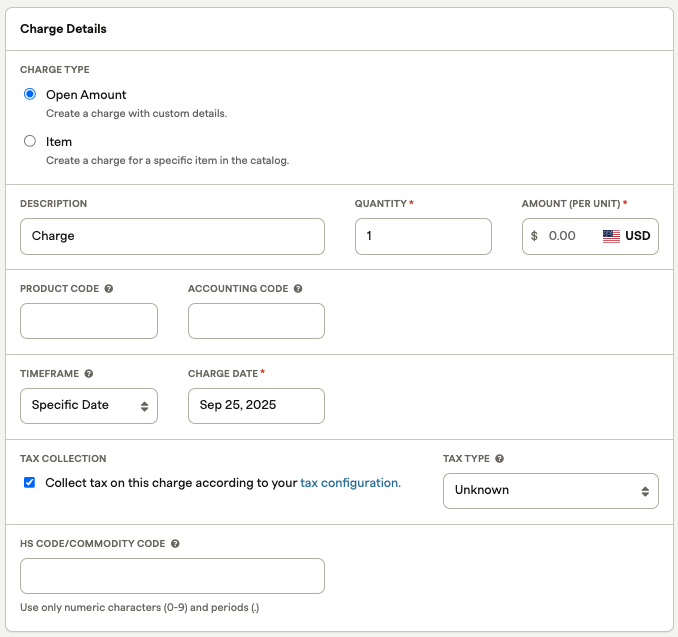Screen dimensions: 678x637
Task: Open the Charge Date picker field
Action: tap(256, 406)
